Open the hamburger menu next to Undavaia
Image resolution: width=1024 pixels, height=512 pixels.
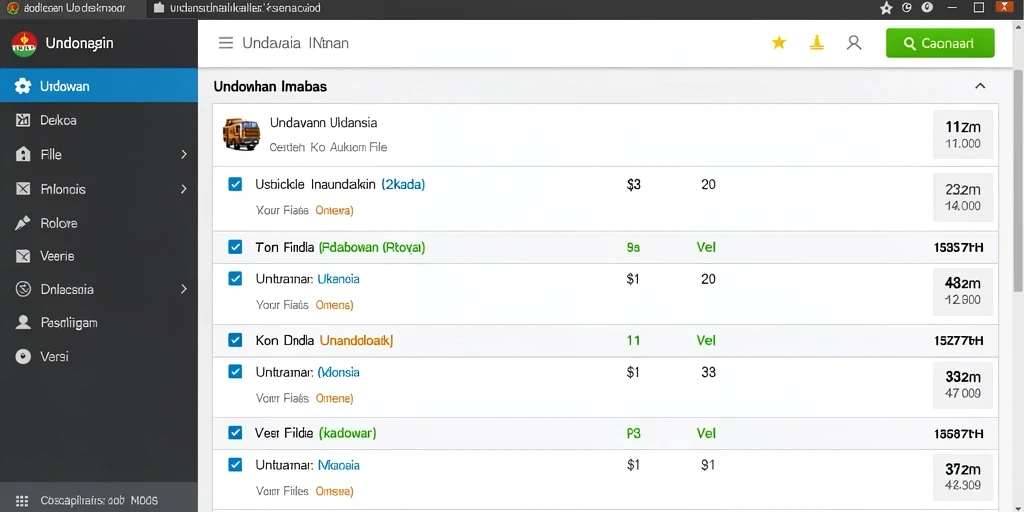pos(225,43)
